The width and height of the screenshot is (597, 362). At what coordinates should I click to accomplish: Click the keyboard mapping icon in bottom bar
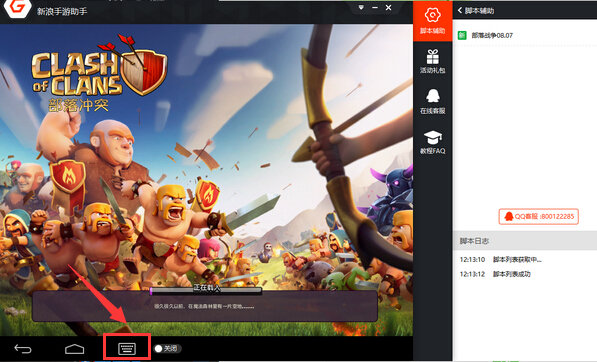[x=127, y=348]
